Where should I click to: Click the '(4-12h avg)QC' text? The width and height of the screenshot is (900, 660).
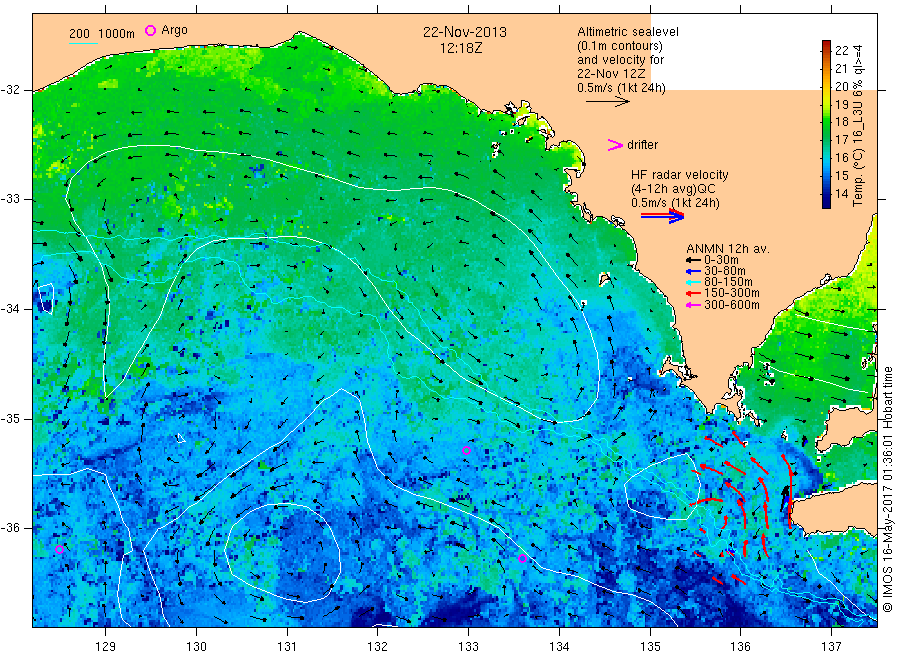tap(673, 189)
